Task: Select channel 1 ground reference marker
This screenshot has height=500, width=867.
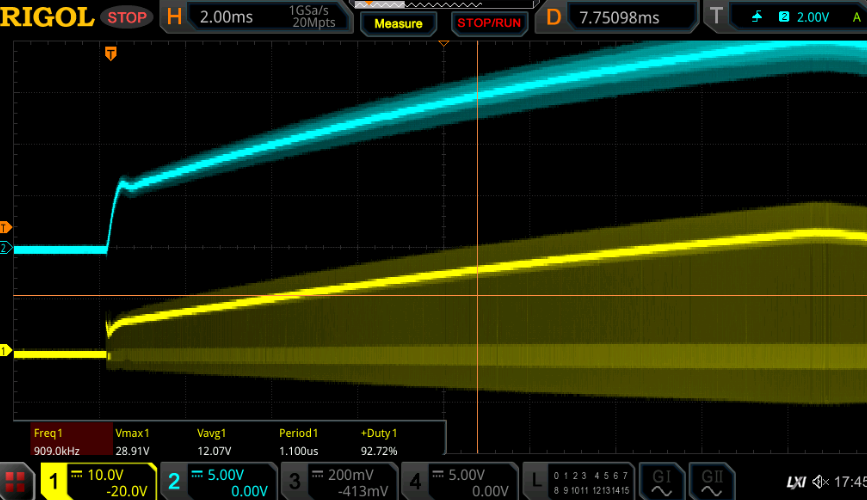Action: tap(5, 351)
